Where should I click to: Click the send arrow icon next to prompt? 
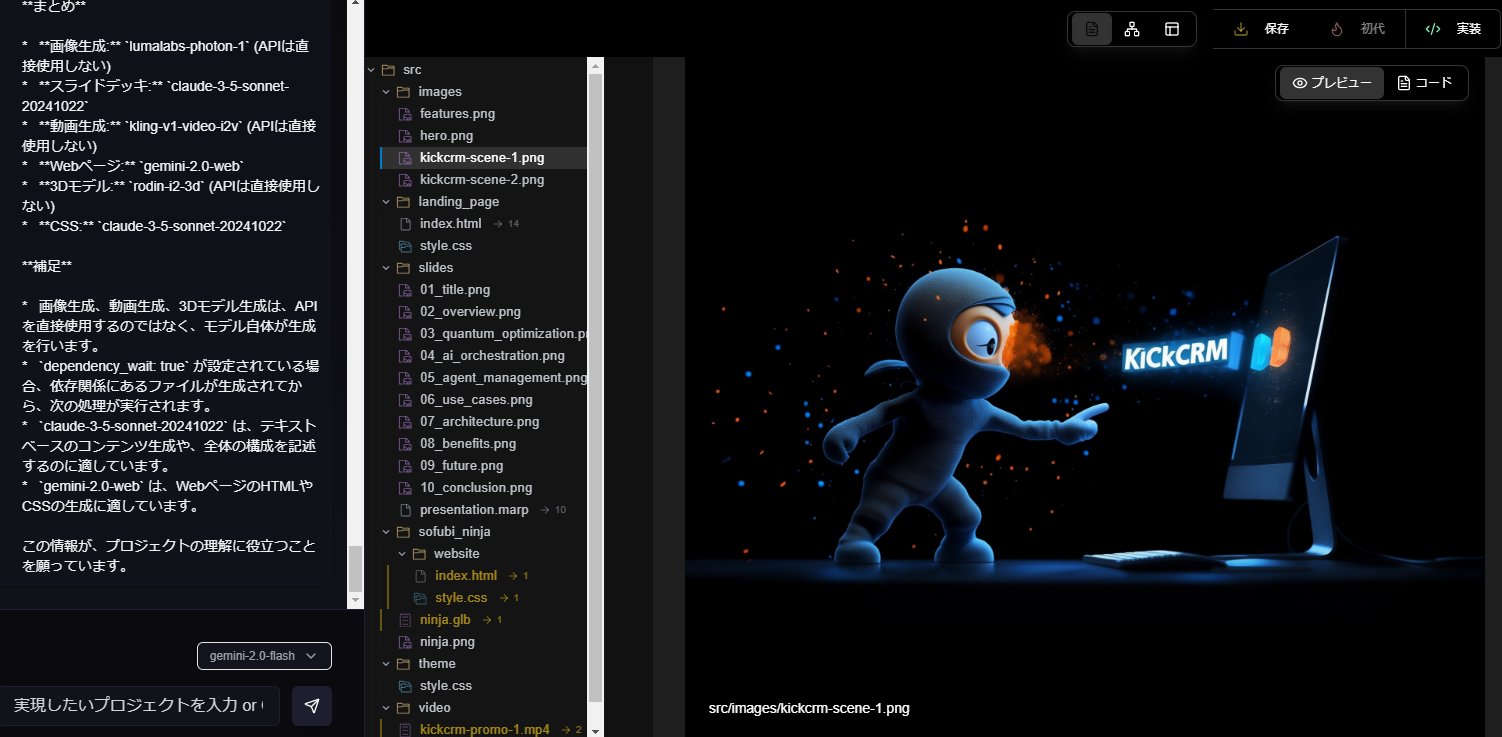point(312,706)
